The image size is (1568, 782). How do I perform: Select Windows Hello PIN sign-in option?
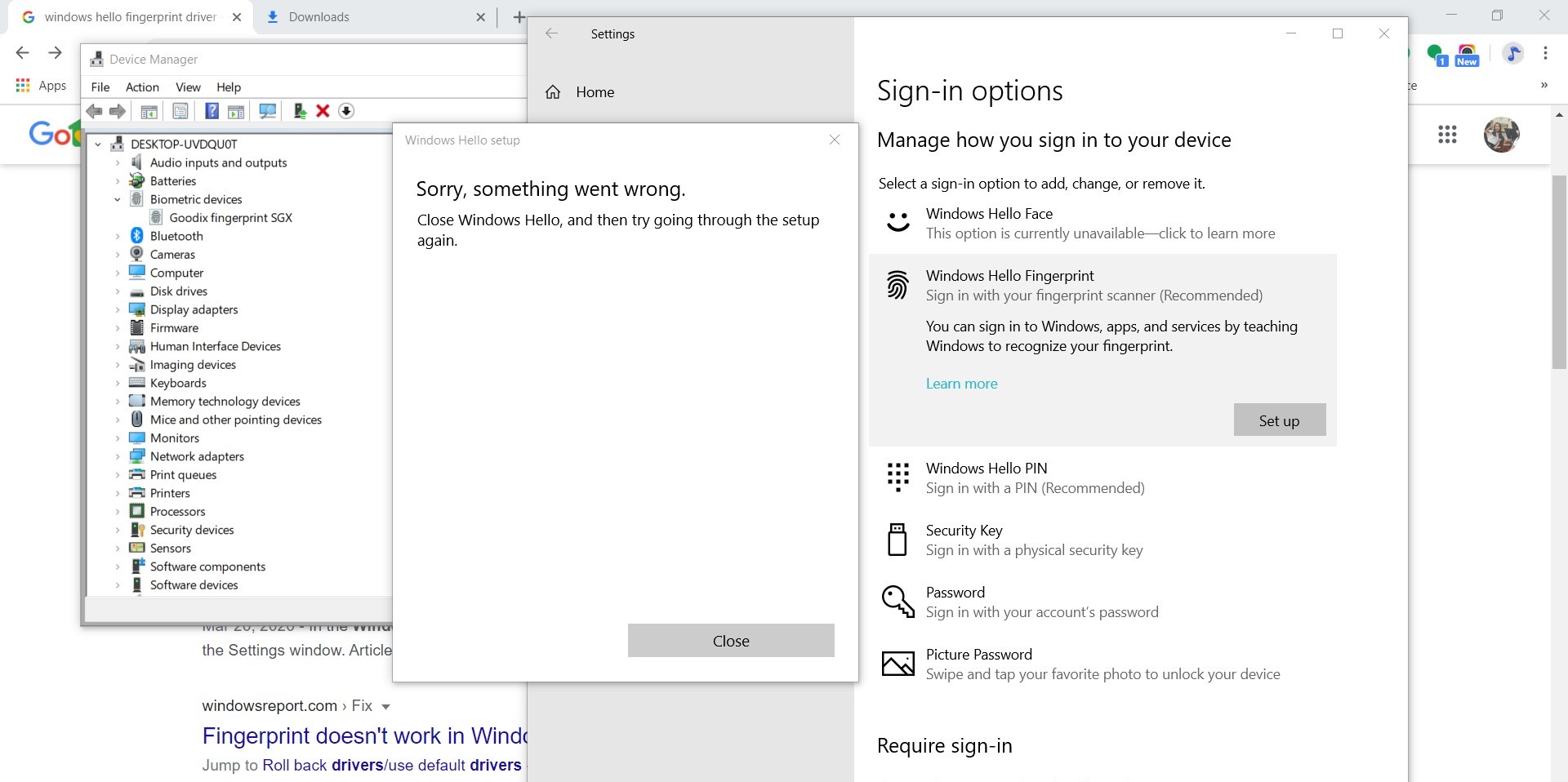coord(1102,478)
